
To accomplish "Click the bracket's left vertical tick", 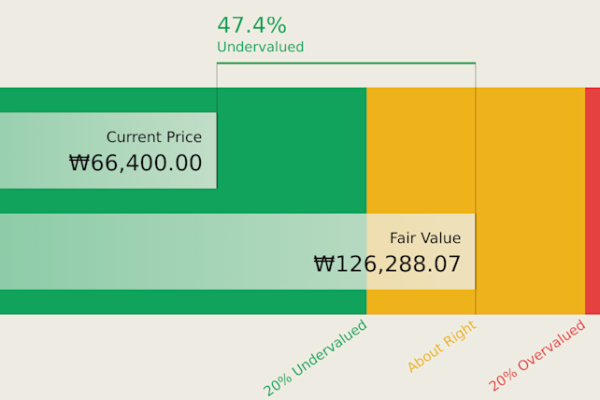I will click(217, 76).
